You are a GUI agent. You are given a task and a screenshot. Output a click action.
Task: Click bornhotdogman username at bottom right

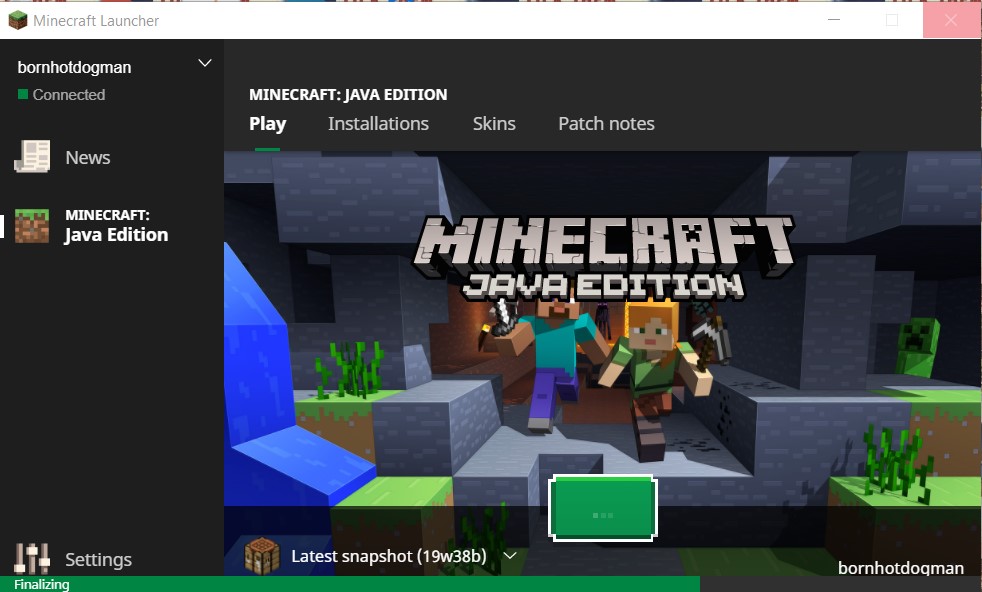coord(901,568)
